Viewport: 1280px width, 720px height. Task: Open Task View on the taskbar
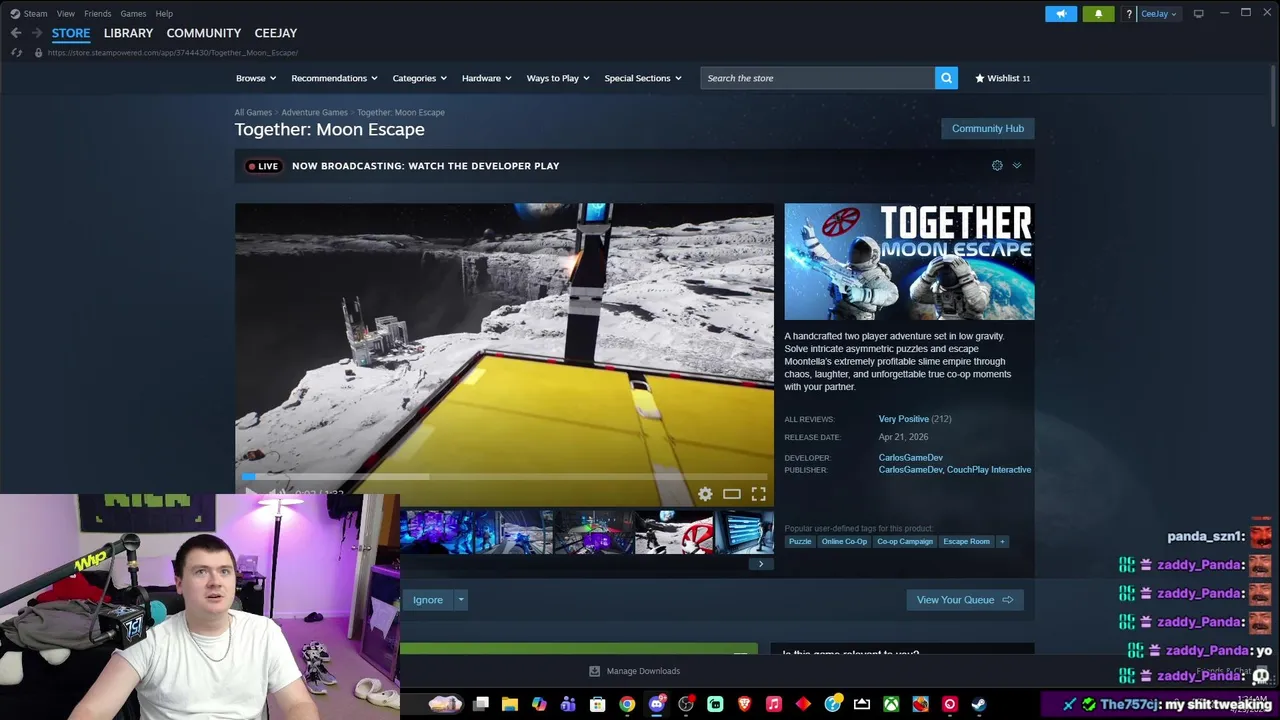click(481, 704)
